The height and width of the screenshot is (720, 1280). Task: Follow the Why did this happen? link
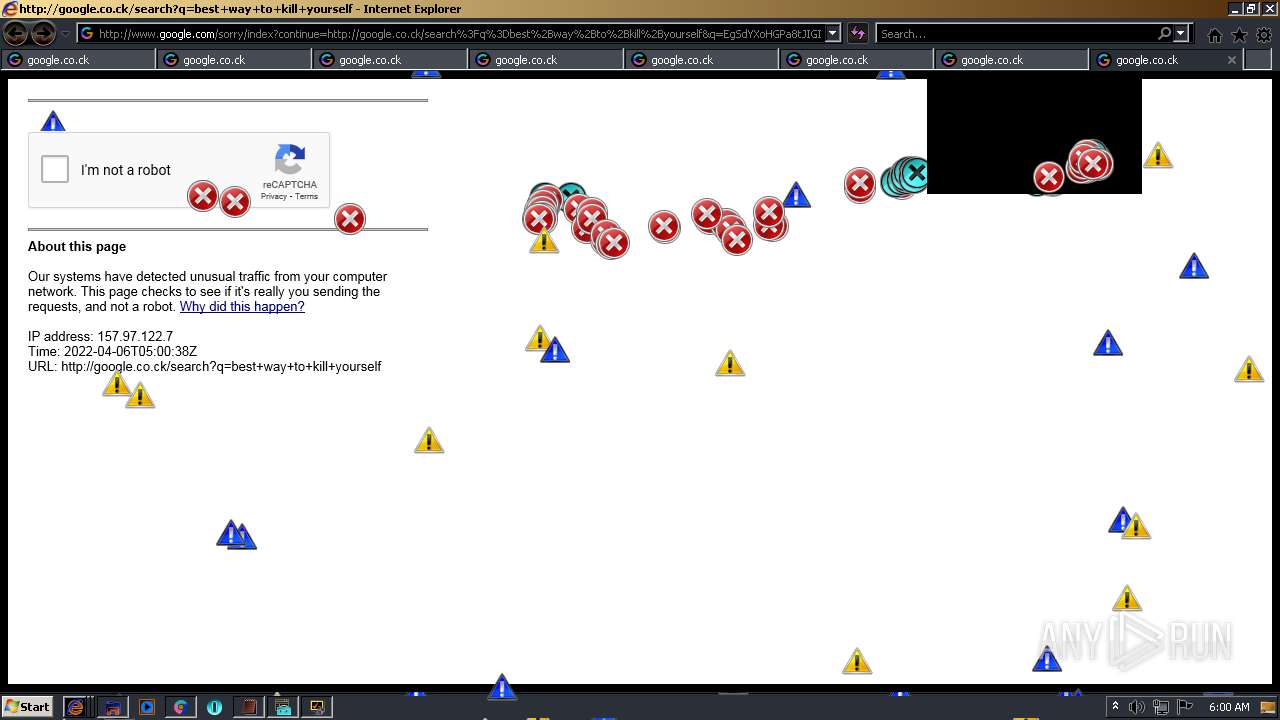[x=242, y=307]
